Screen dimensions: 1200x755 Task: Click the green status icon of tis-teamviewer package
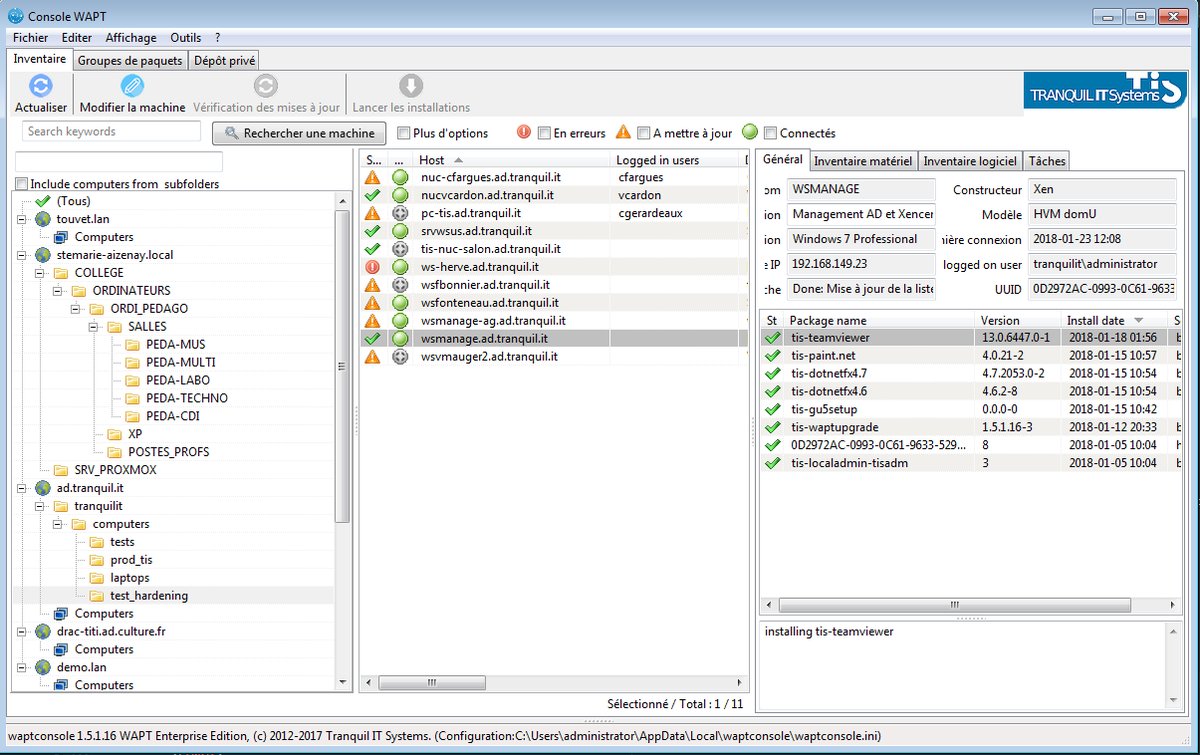[x=772, y=338]
